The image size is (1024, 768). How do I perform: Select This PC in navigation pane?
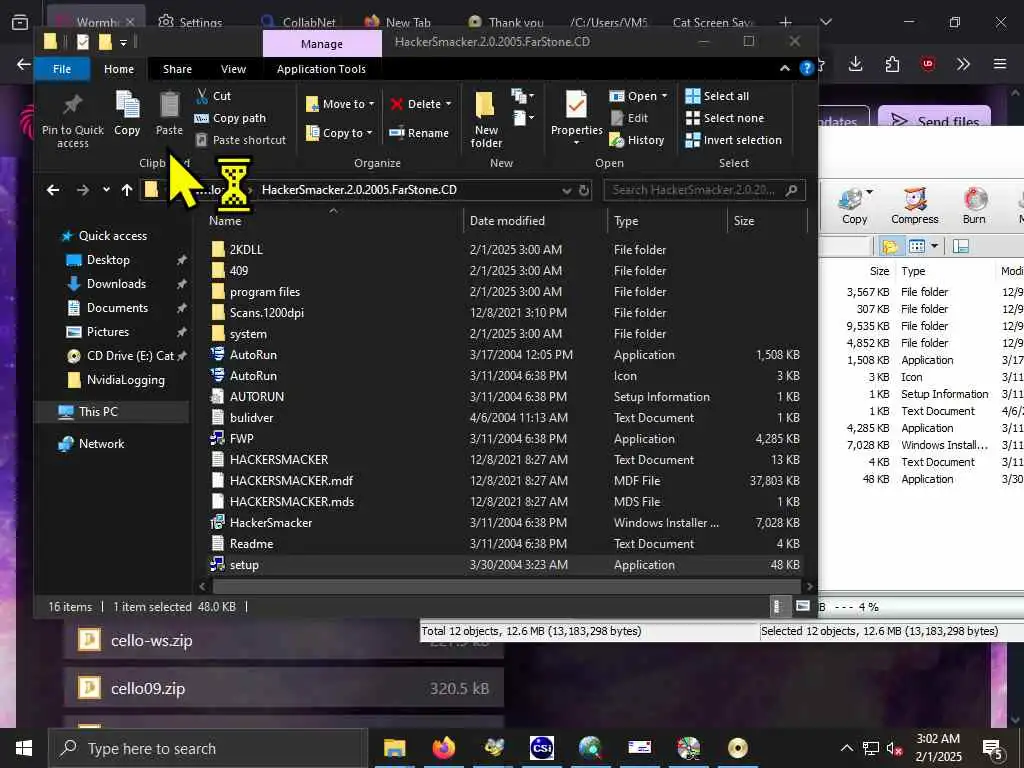[98, 411]
